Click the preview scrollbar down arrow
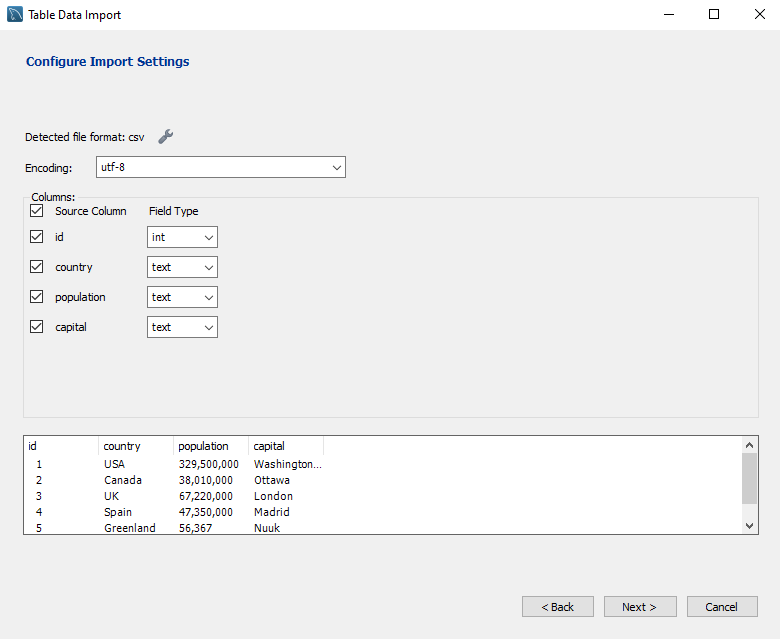780x639 pixels. point(749,526)
